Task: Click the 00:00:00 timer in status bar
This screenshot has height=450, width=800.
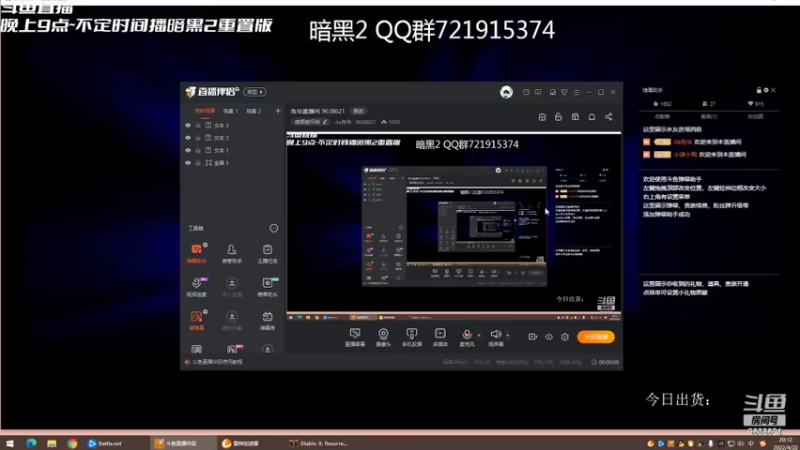Action: tap(605, 362)
